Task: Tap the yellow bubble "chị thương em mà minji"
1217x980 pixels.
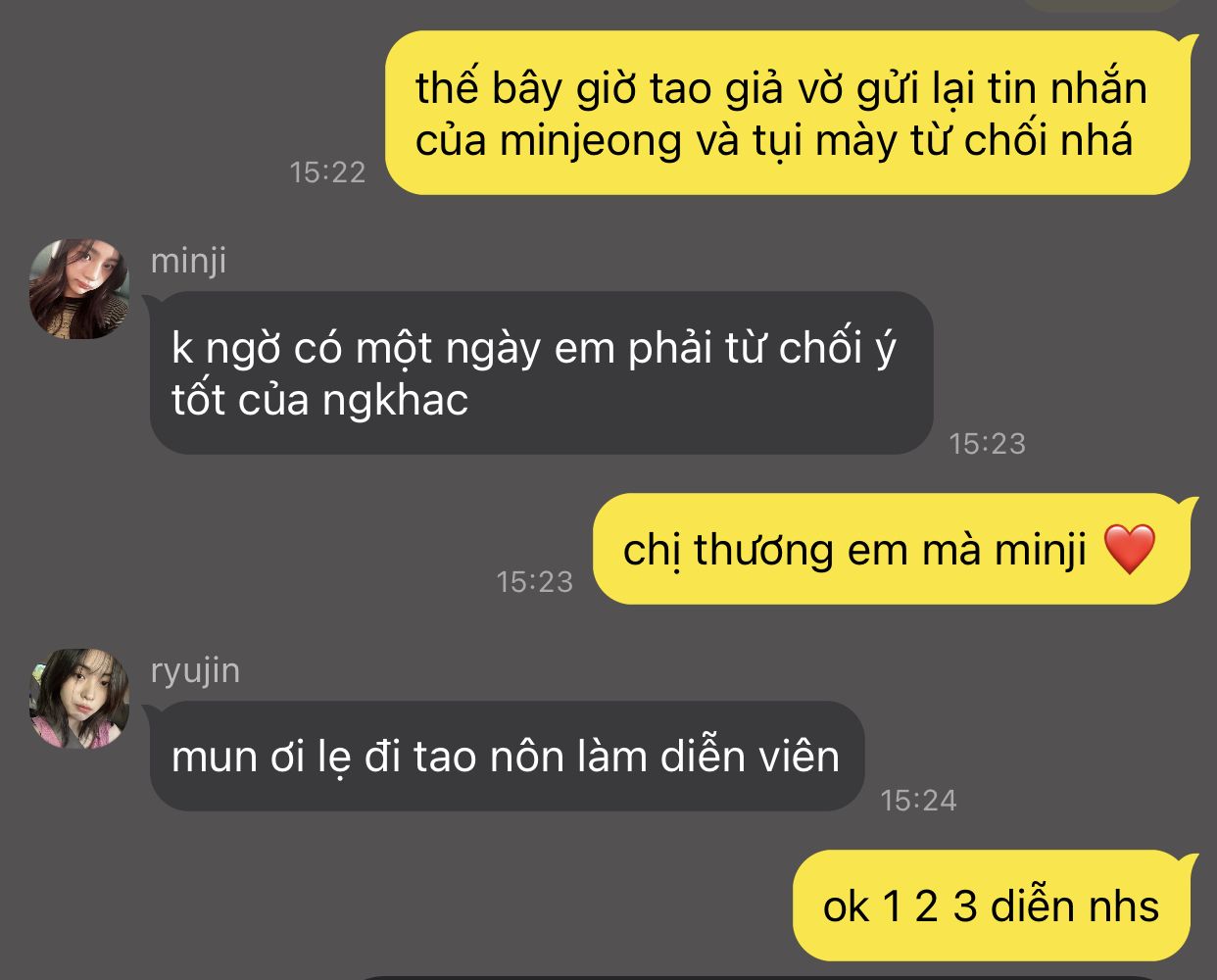Action: coord(897,549)
